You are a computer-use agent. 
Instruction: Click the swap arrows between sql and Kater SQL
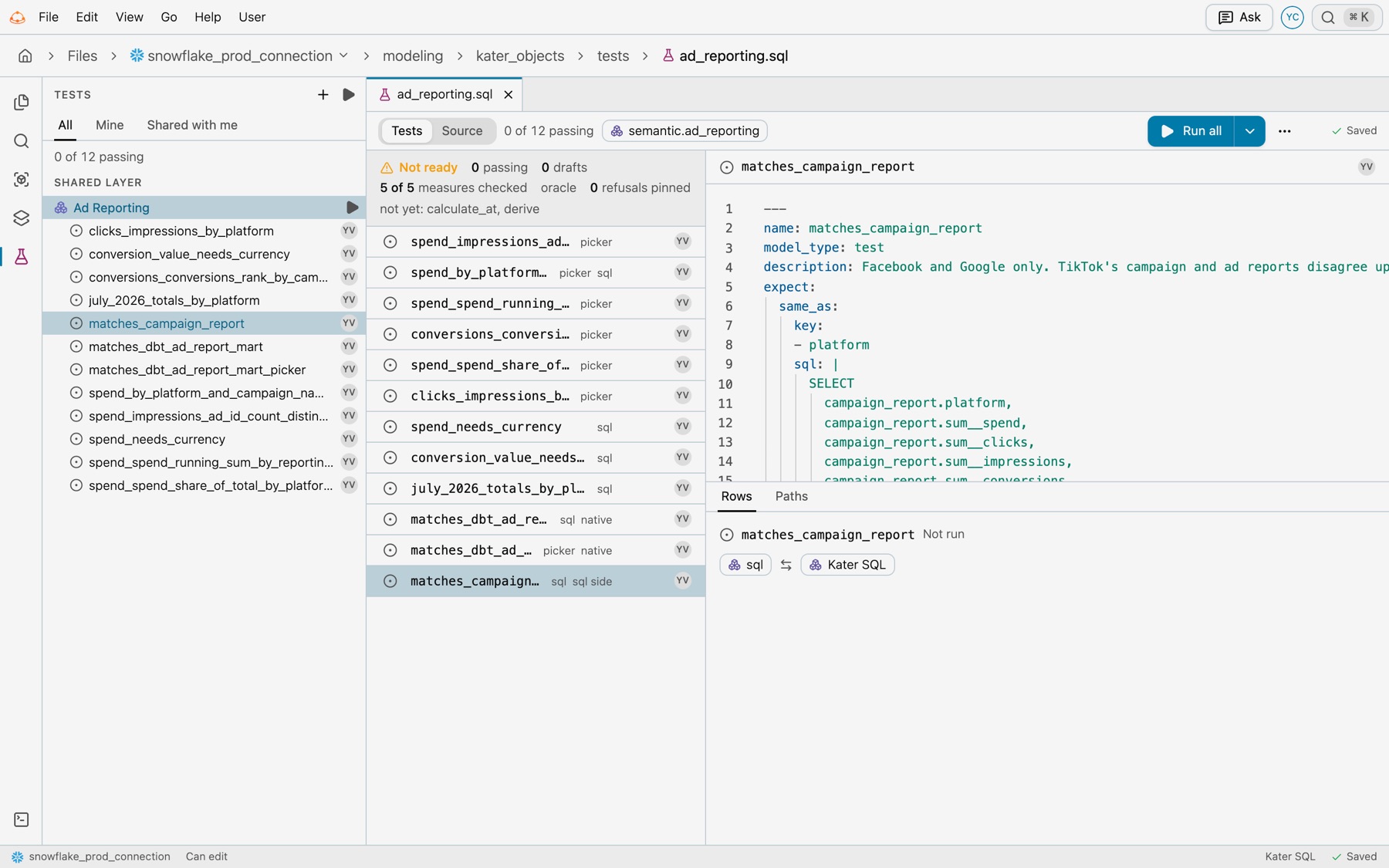pos(786,565)
